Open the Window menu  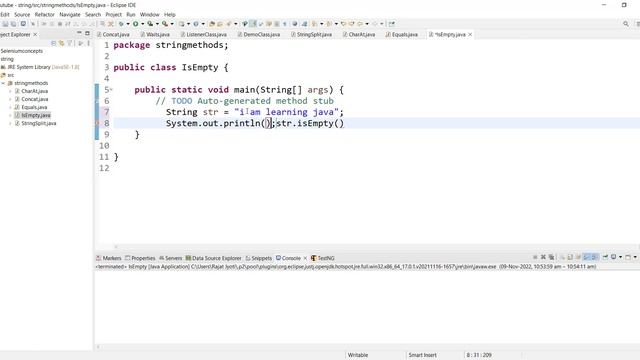point(149,14)
